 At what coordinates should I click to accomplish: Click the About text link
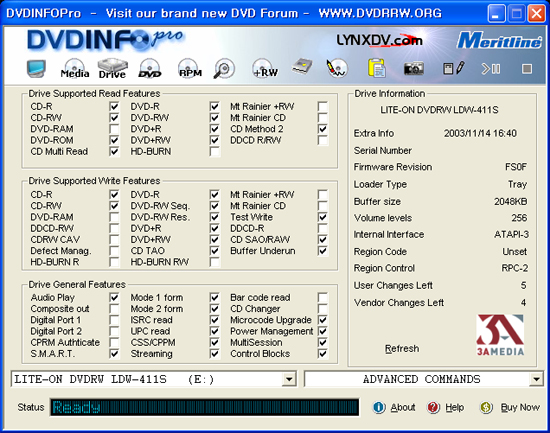pos(403,407)
